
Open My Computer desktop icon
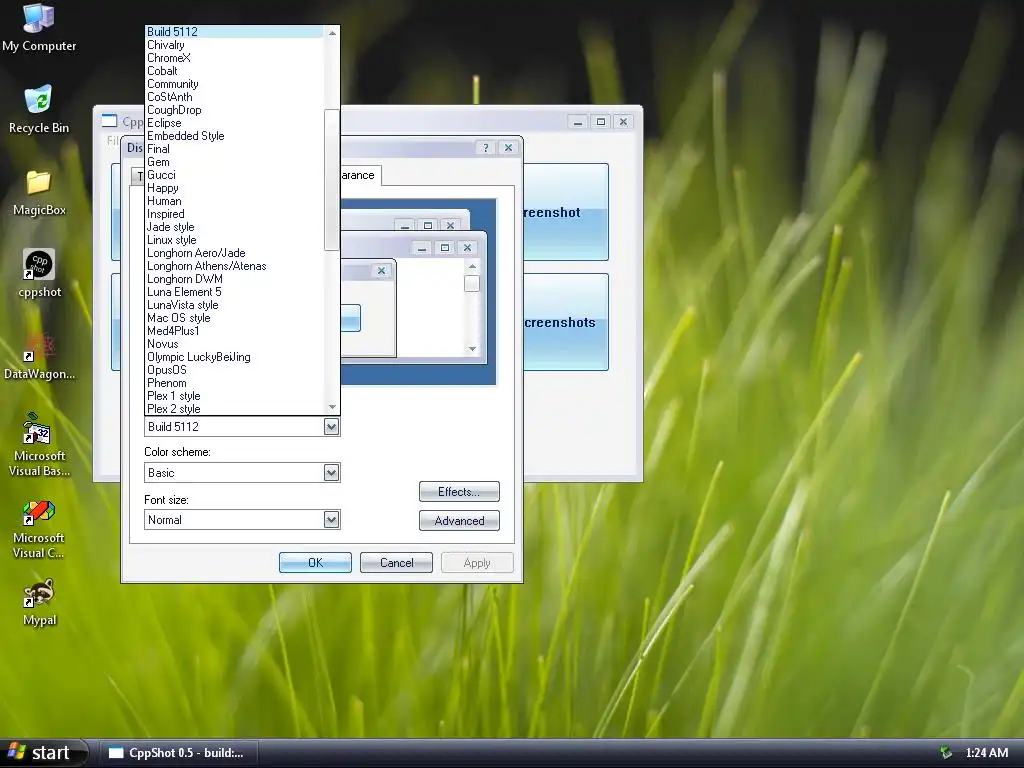click(x=39, y=27)
